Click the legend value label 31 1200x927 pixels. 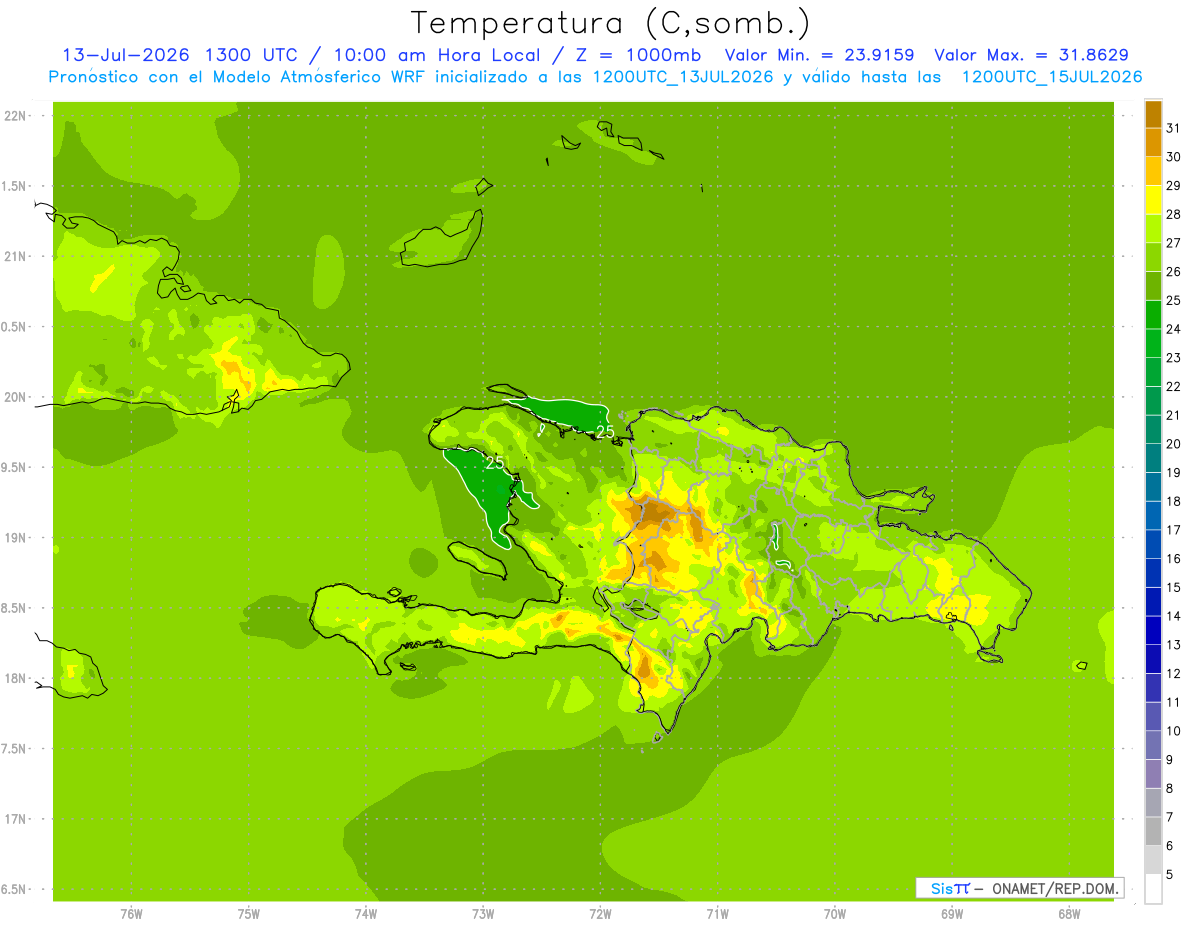1174,128
